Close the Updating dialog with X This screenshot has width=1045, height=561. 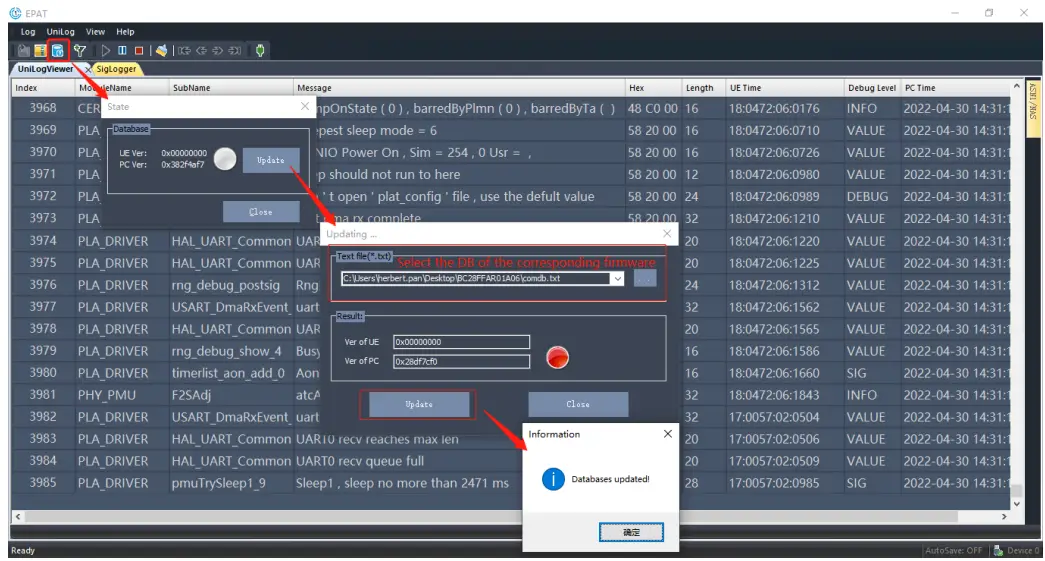pyautogui.click(x=667, y=233)
